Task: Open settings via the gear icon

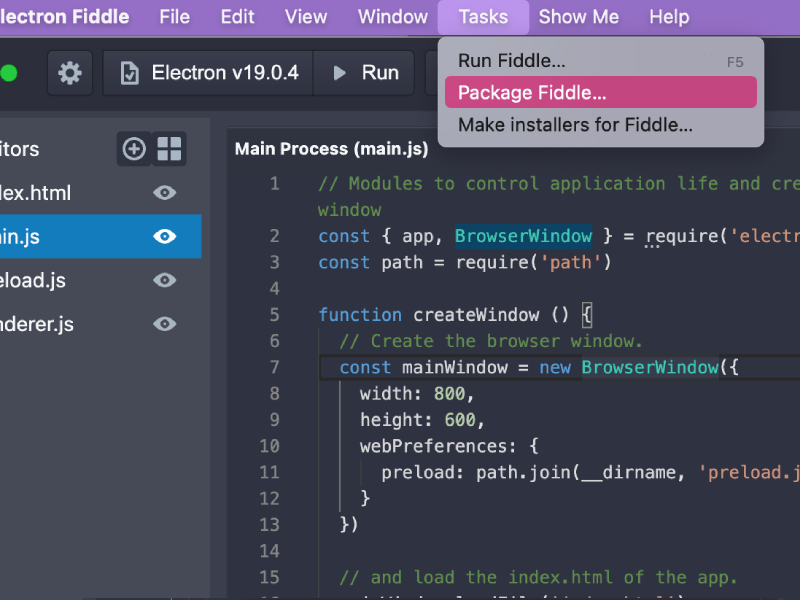Action: (x=69, y=73)
